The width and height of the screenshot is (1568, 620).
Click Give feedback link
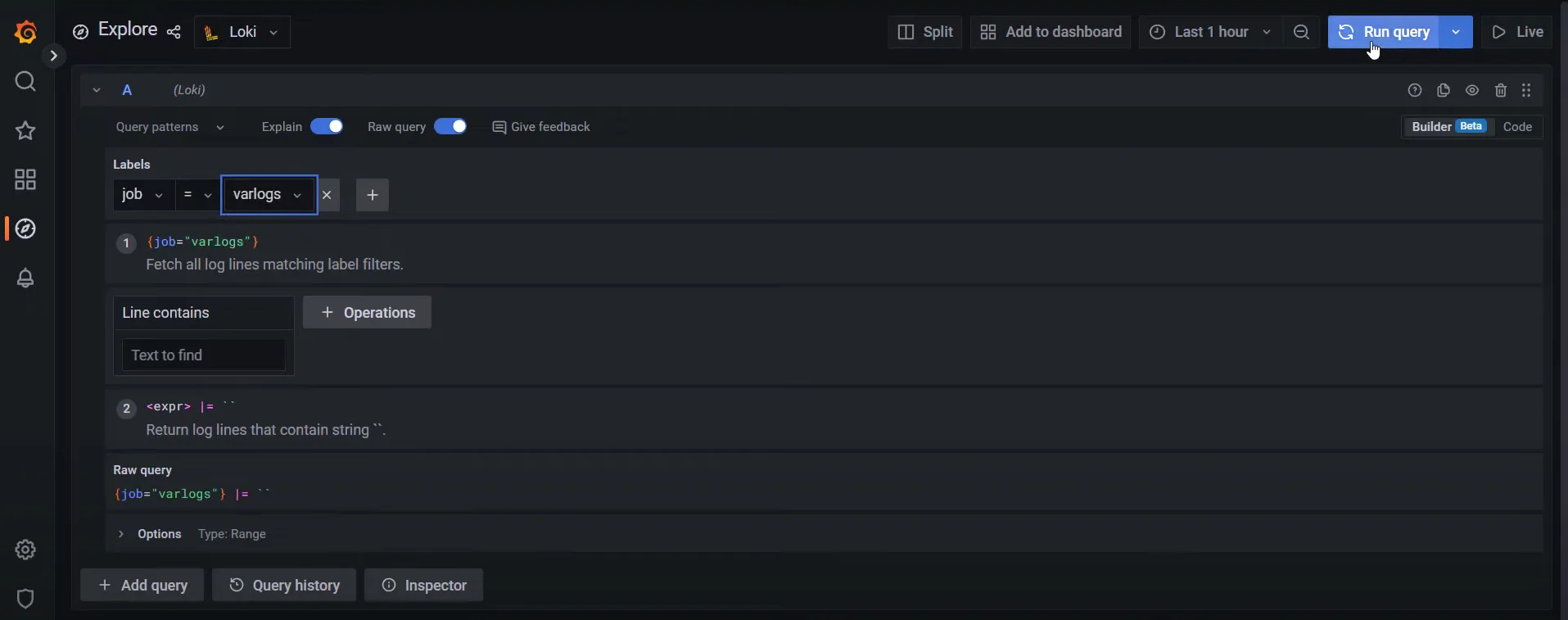coord(541,127)
